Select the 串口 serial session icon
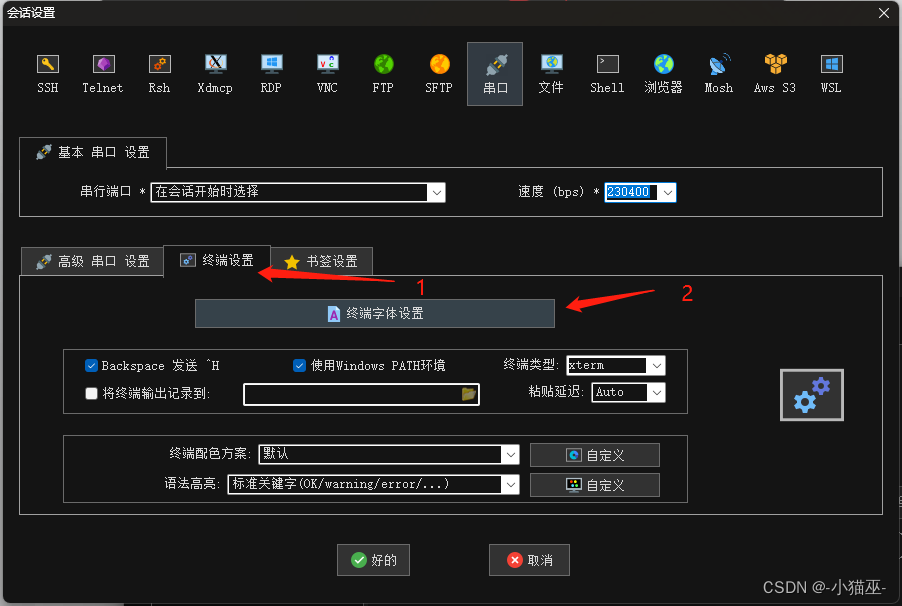902x606 pixels. coord(495,74)
